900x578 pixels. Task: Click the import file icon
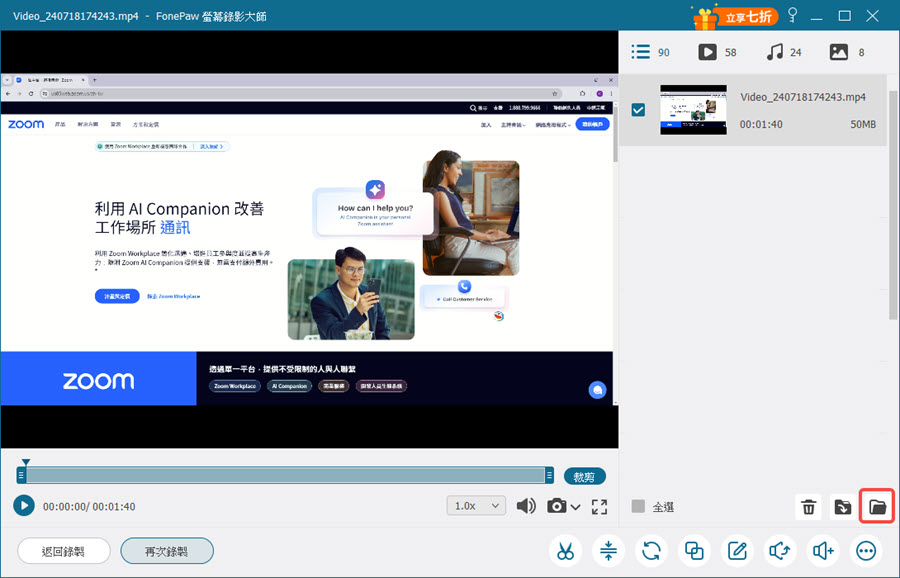point(843,507)
